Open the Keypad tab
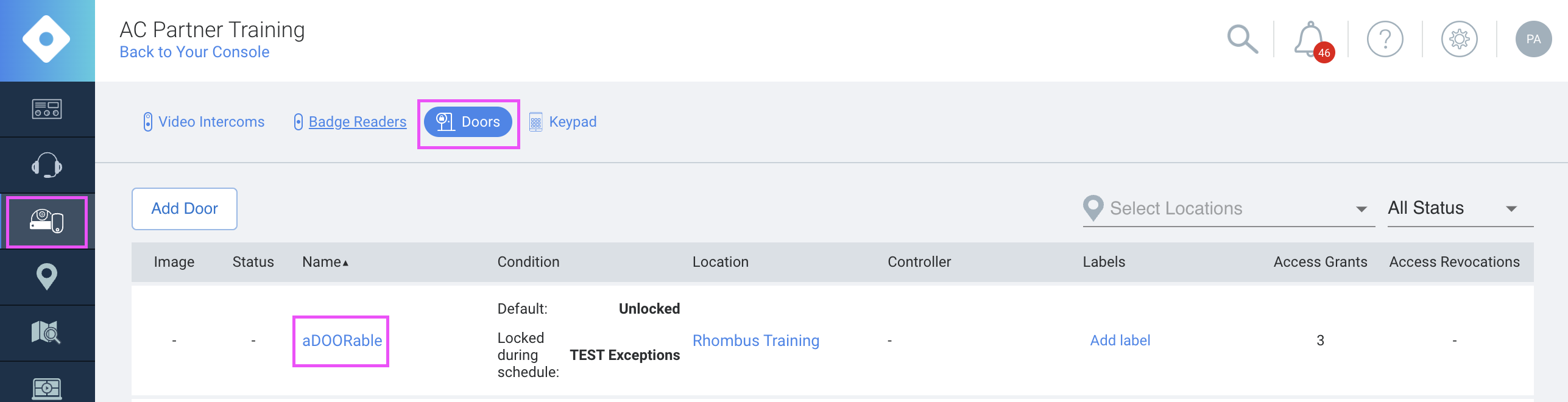 573,121
